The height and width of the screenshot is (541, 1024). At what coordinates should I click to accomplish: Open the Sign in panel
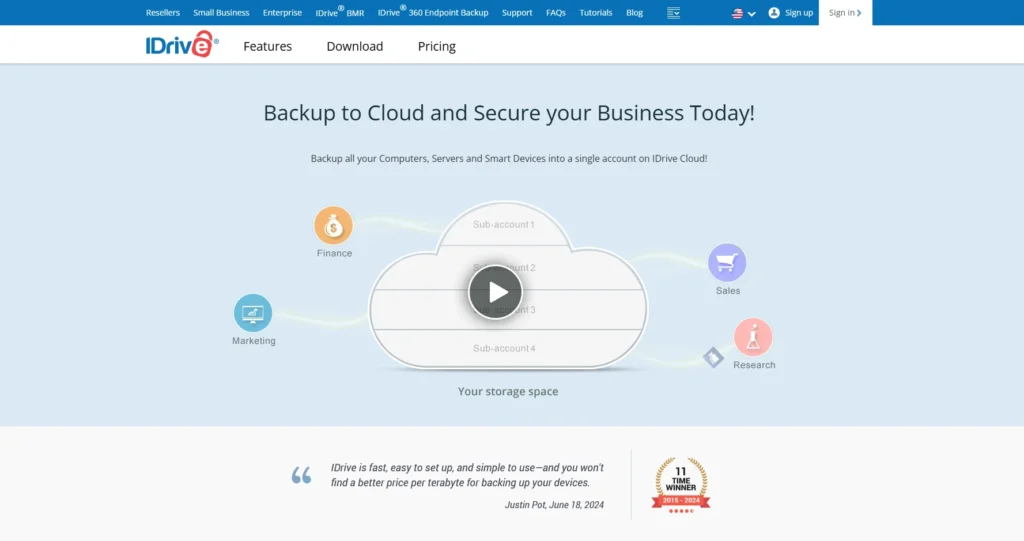[844, 13]
